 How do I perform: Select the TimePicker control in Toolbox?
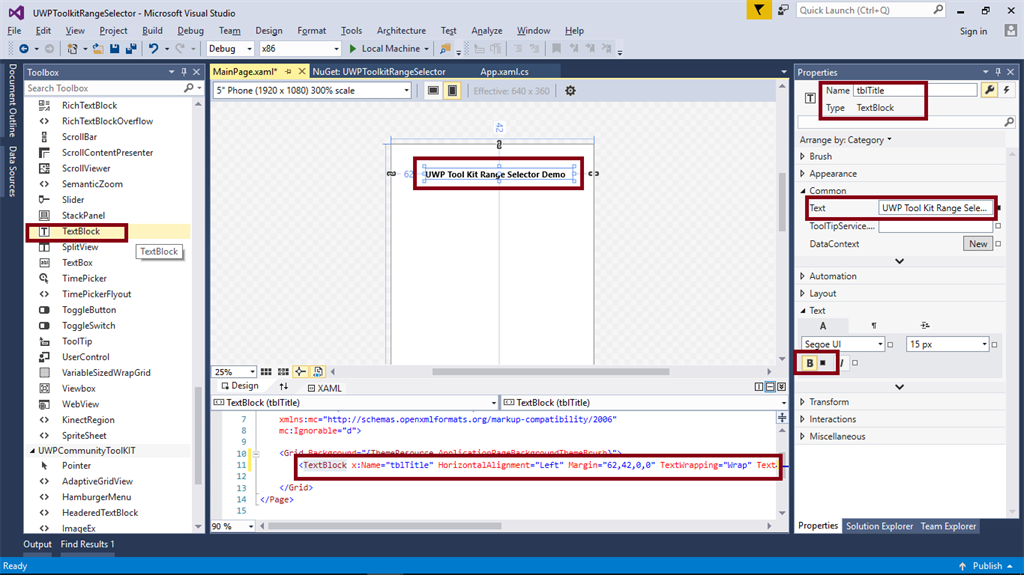pyautogui.click(x=84, y=278)
